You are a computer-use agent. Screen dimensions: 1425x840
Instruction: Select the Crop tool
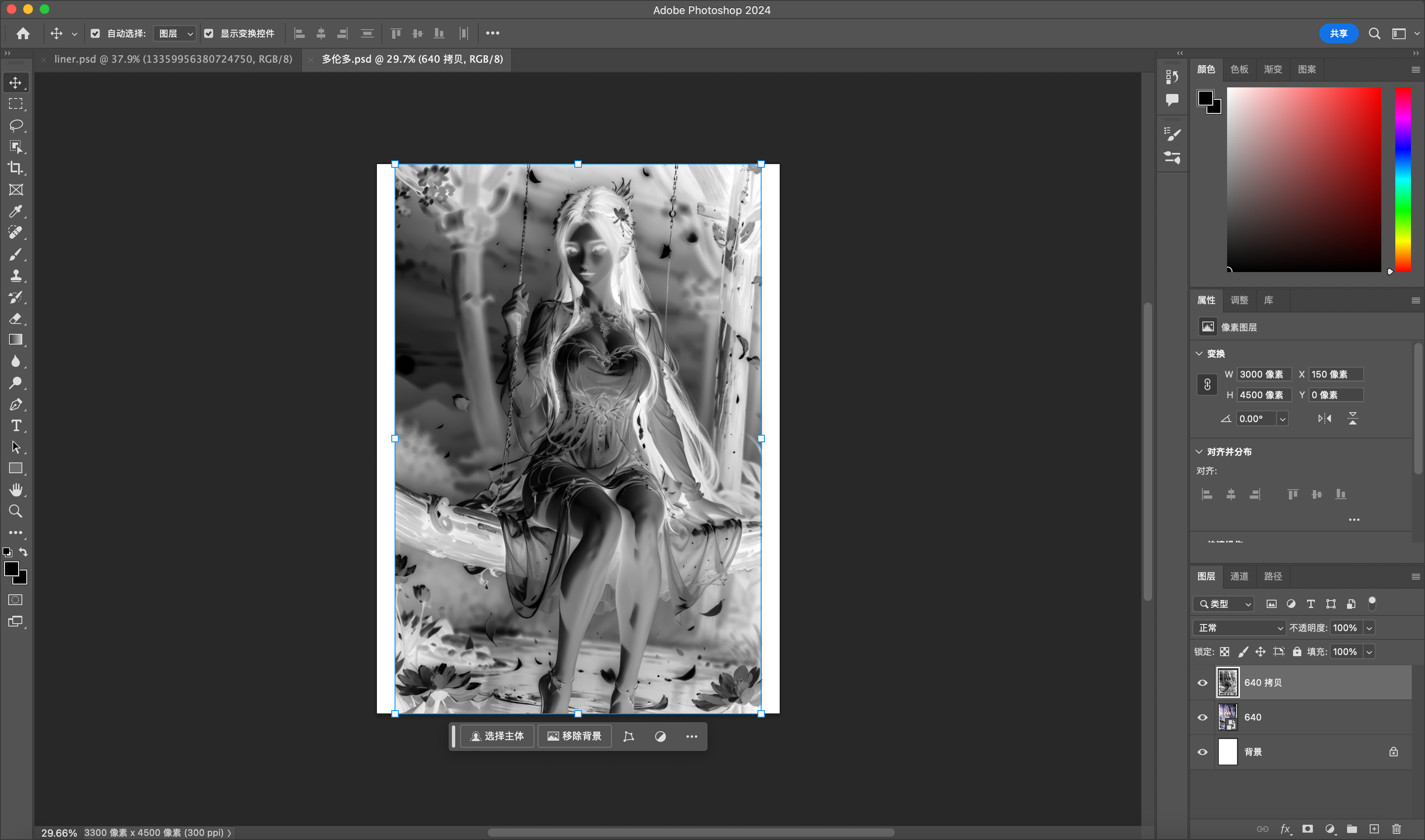pyautogui.click(x=16, y=168)
